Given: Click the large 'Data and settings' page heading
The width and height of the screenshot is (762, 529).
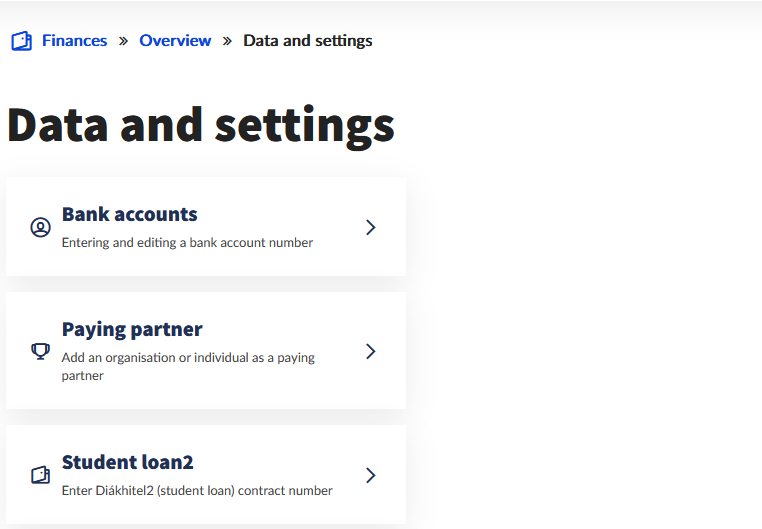Looking at the screenshot, I should (201, 126).
